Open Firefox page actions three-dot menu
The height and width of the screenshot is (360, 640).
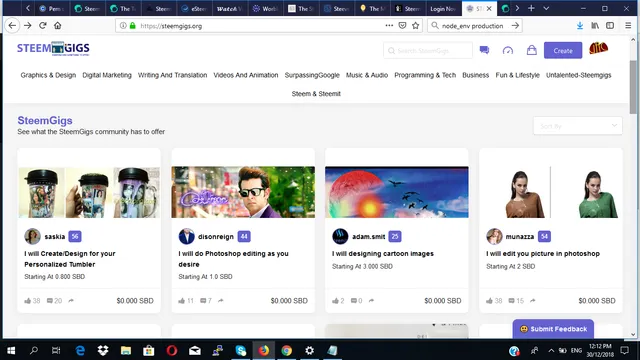[389, 25]
